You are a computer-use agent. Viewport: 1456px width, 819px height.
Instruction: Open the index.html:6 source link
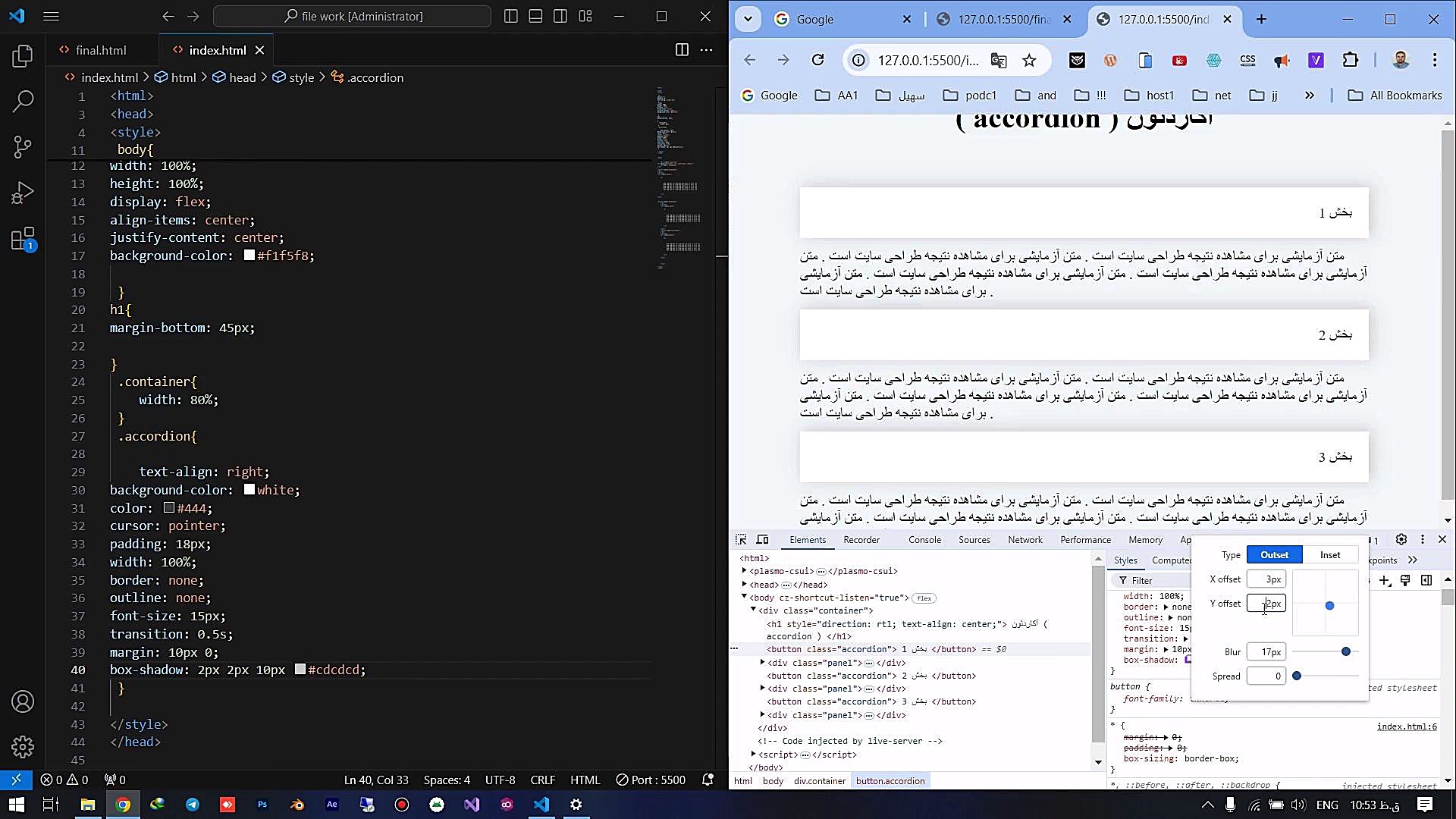pos(1407,726)
